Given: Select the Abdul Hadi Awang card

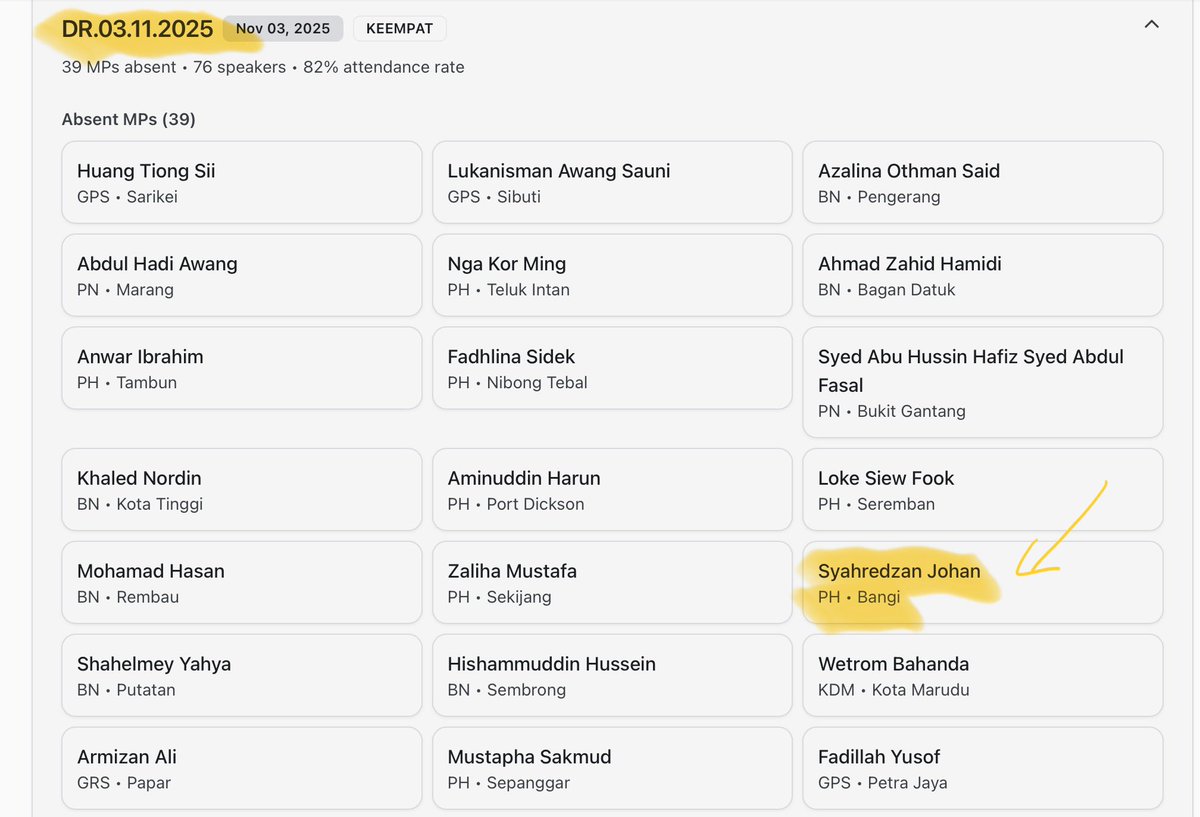Looking at the screenshot, I should tap(241, 275).
